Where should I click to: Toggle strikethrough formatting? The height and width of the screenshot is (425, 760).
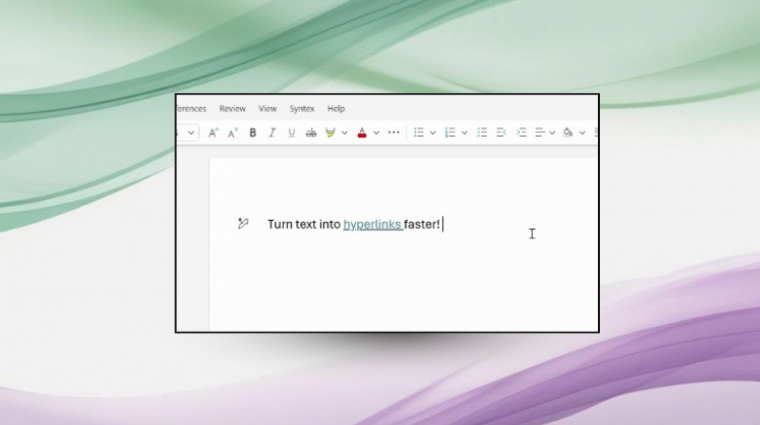(311, 133)
